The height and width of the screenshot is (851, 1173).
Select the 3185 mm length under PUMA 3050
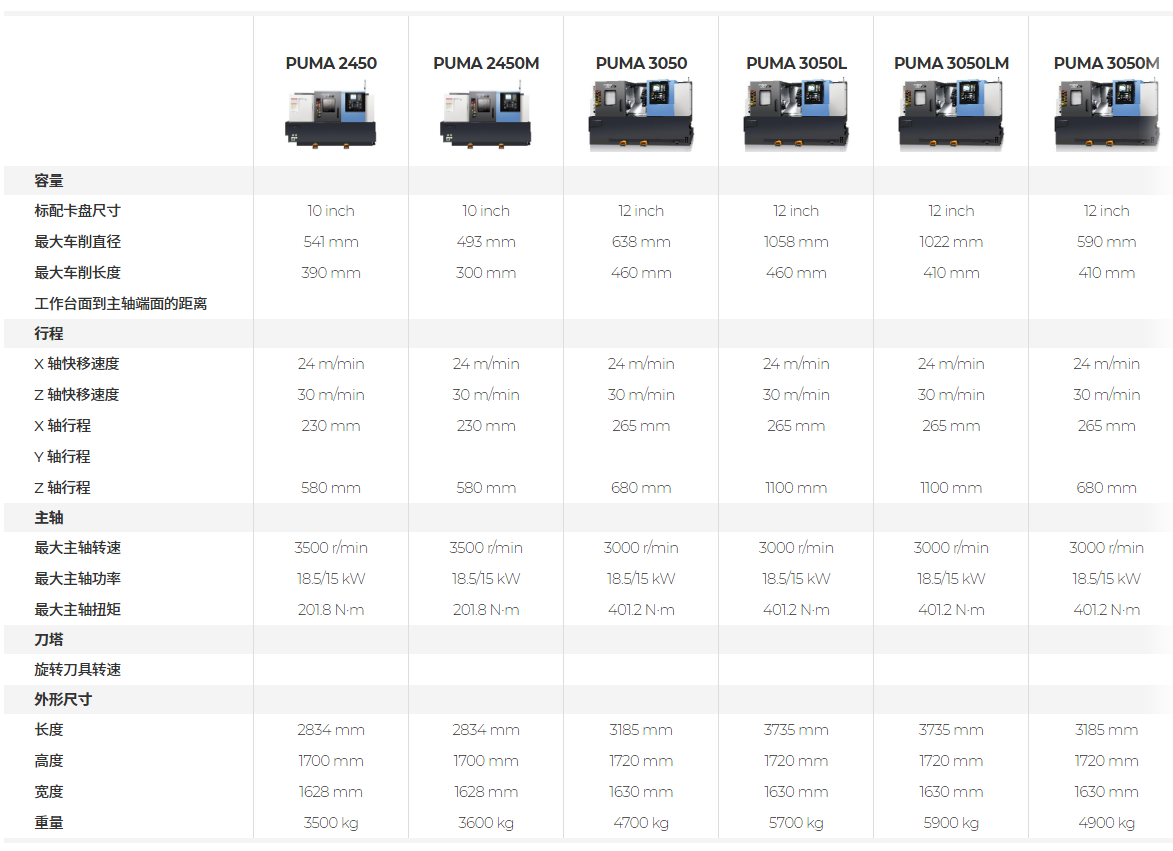click(x=641, y=730)
